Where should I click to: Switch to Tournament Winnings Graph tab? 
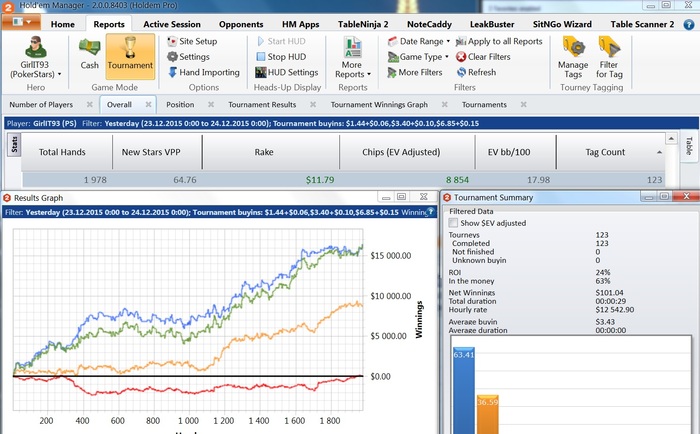379,104
